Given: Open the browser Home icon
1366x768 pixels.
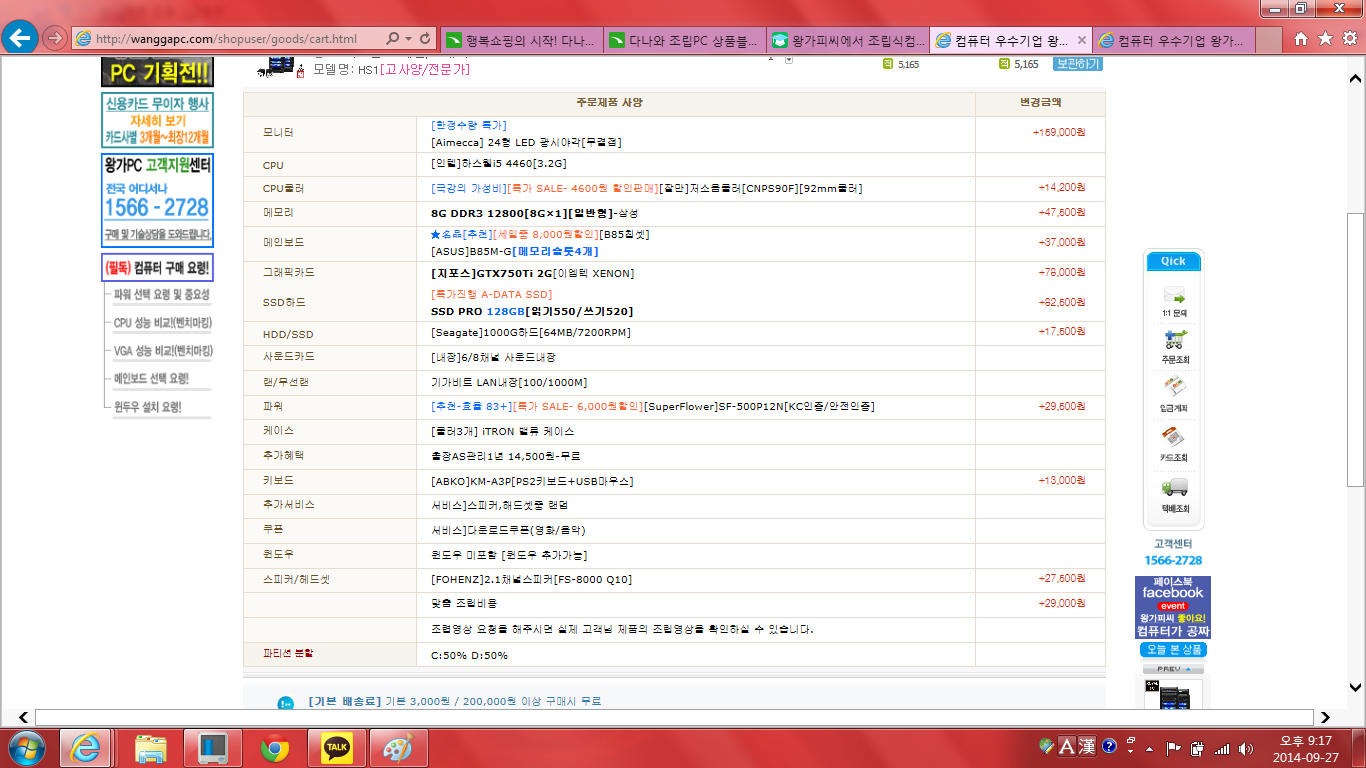Looking at the screenshot, I should coord(1300,39).
